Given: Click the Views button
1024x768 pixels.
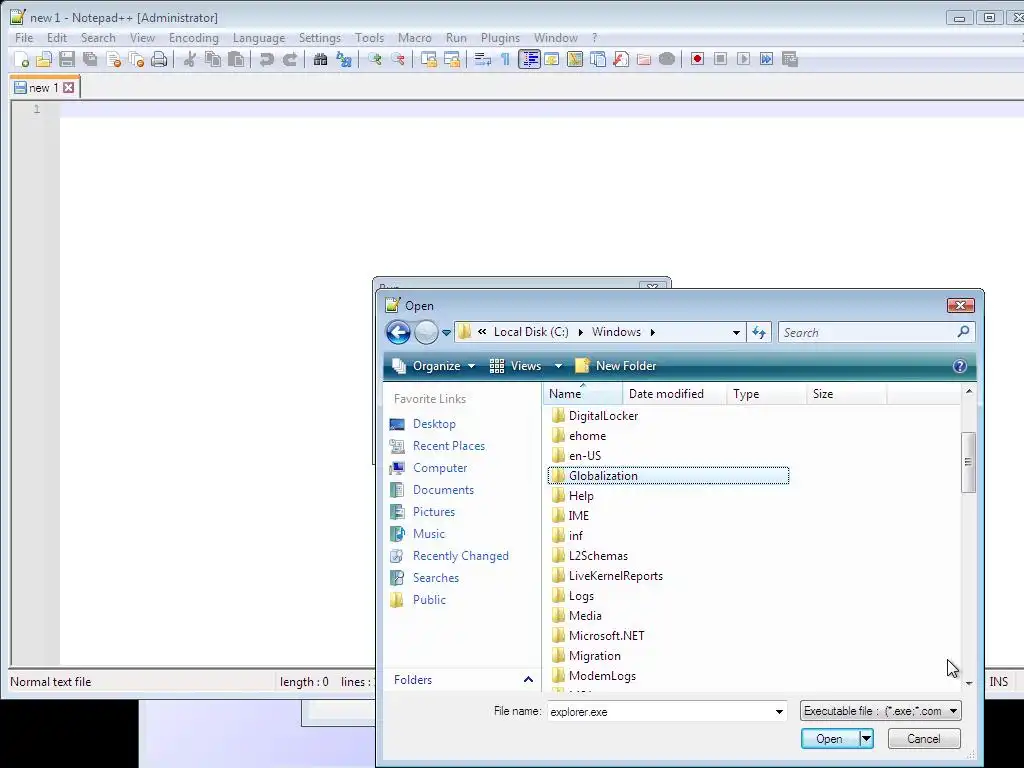Looking at the screenshot, I should point(518,366).
